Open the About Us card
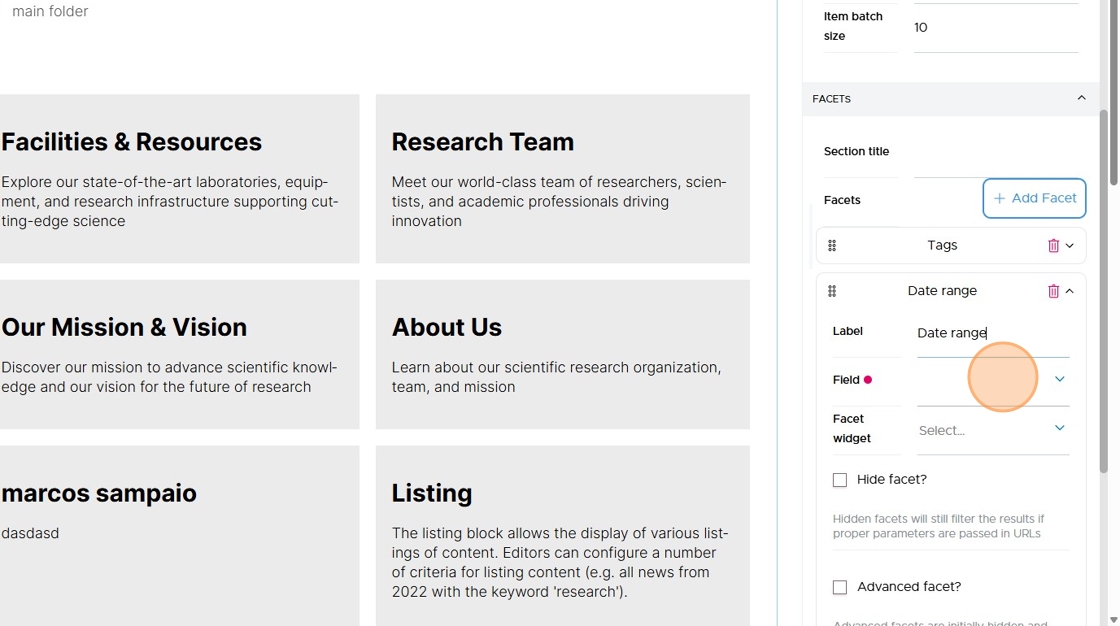The width and height of the screenshot is (1120, 626). pos(563,354)
